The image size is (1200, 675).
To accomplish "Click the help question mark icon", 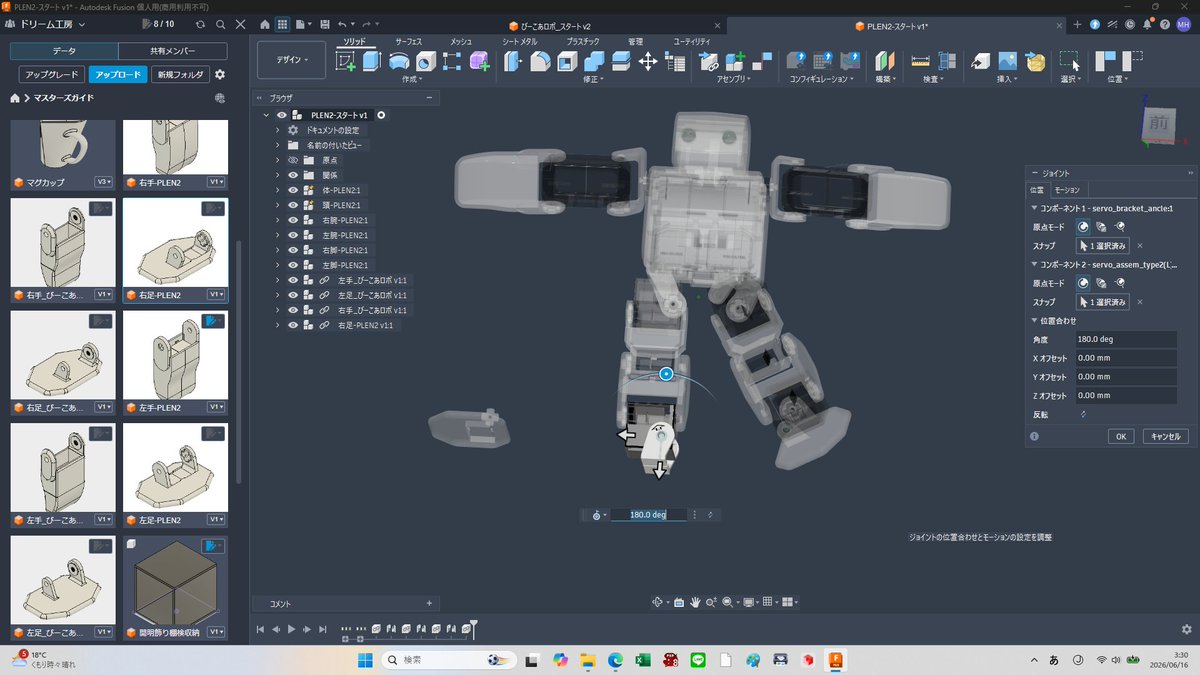I will 1165,24.
